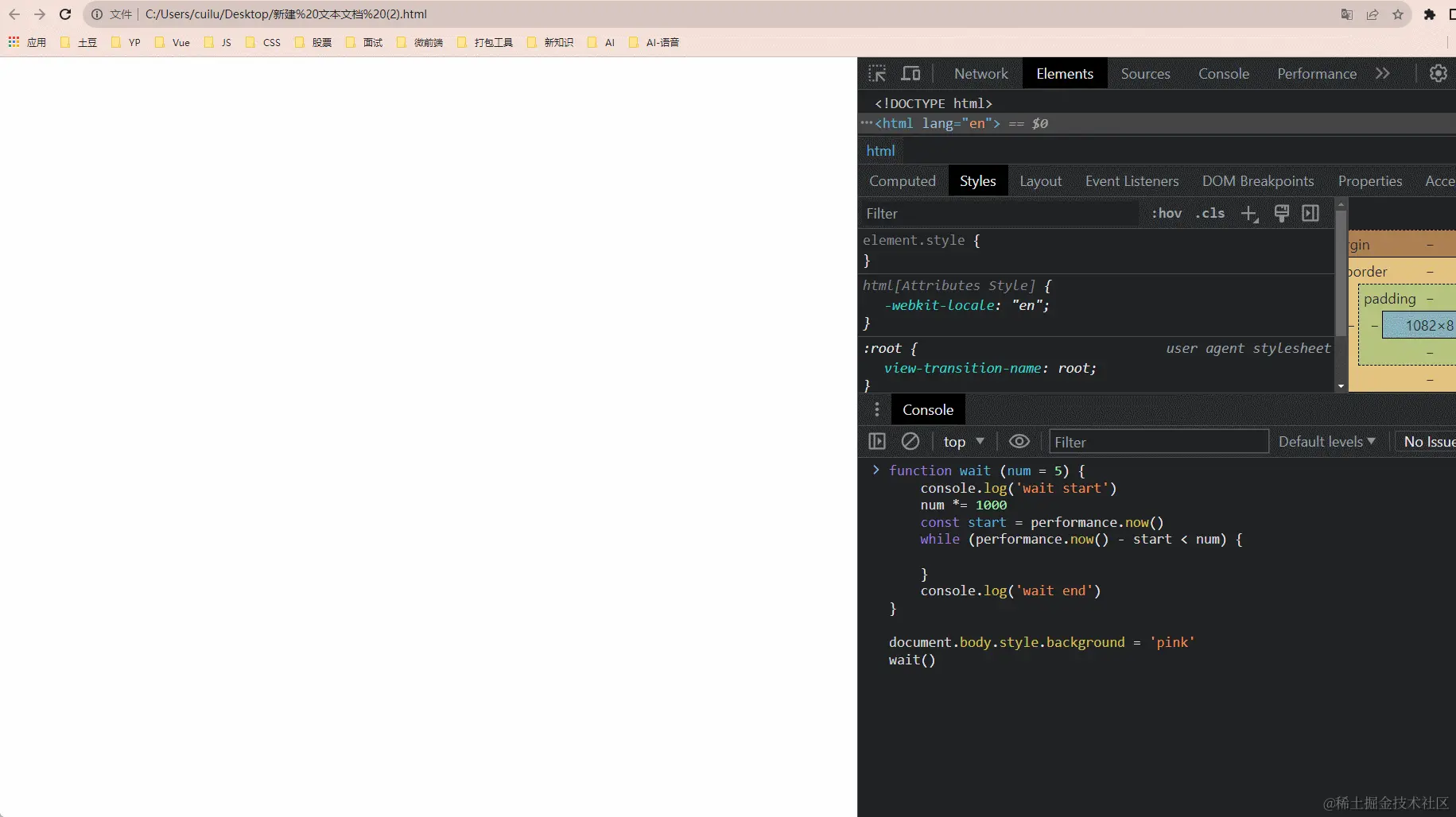
Task: Toggle .cls element classes panel
Action: click(x=1210, y=213)
